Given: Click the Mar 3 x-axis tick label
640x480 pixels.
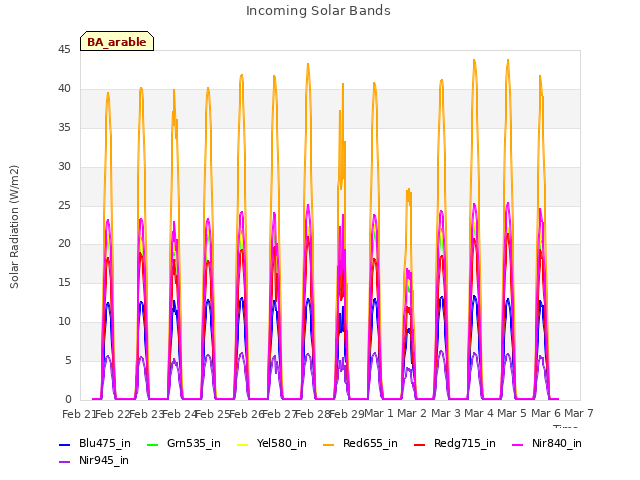Looking at the screenshot, I should [x=446, y=413].
